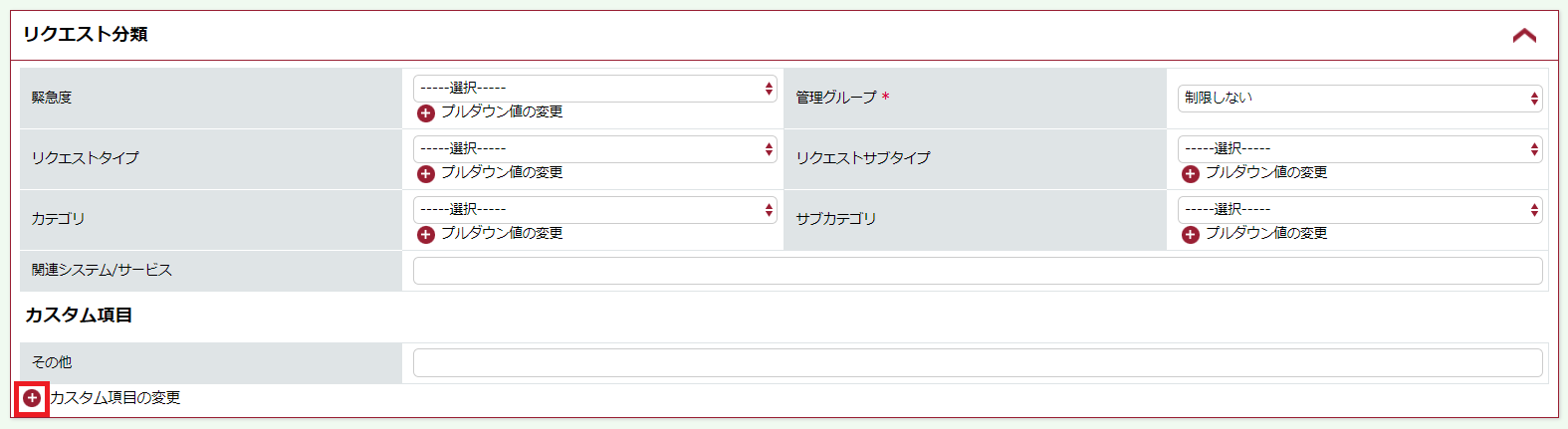Click プルダウン値の変更 link under リクエストタイプ
Image resolution: width=1568 pixels, height=429 pixels.
point(502,173)
